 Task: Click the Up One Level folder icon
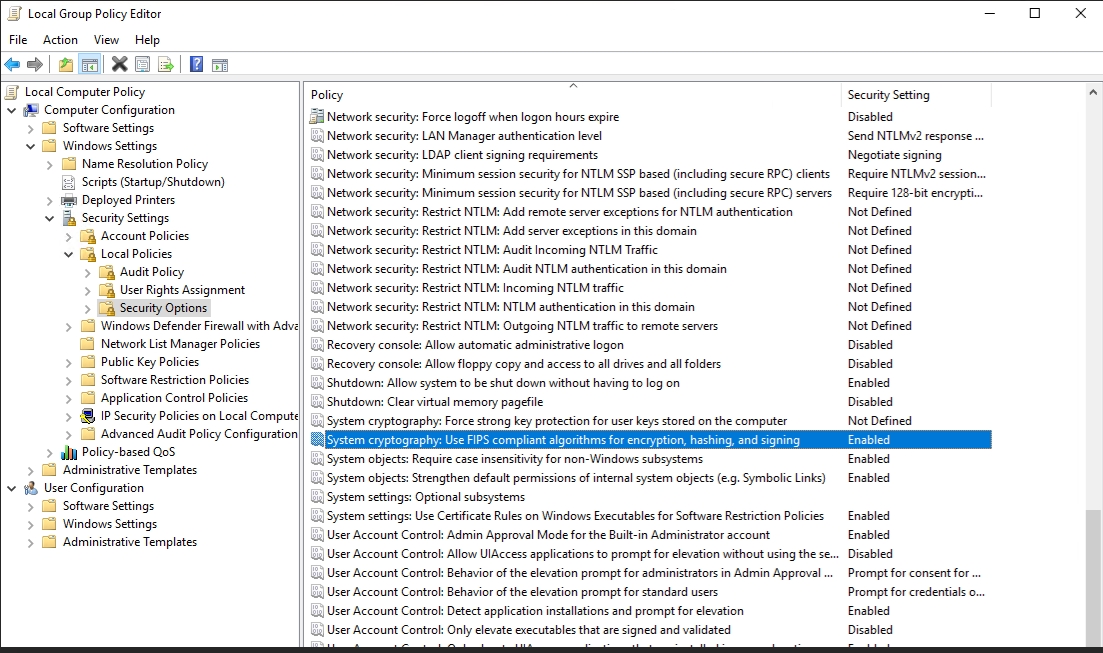66,65
